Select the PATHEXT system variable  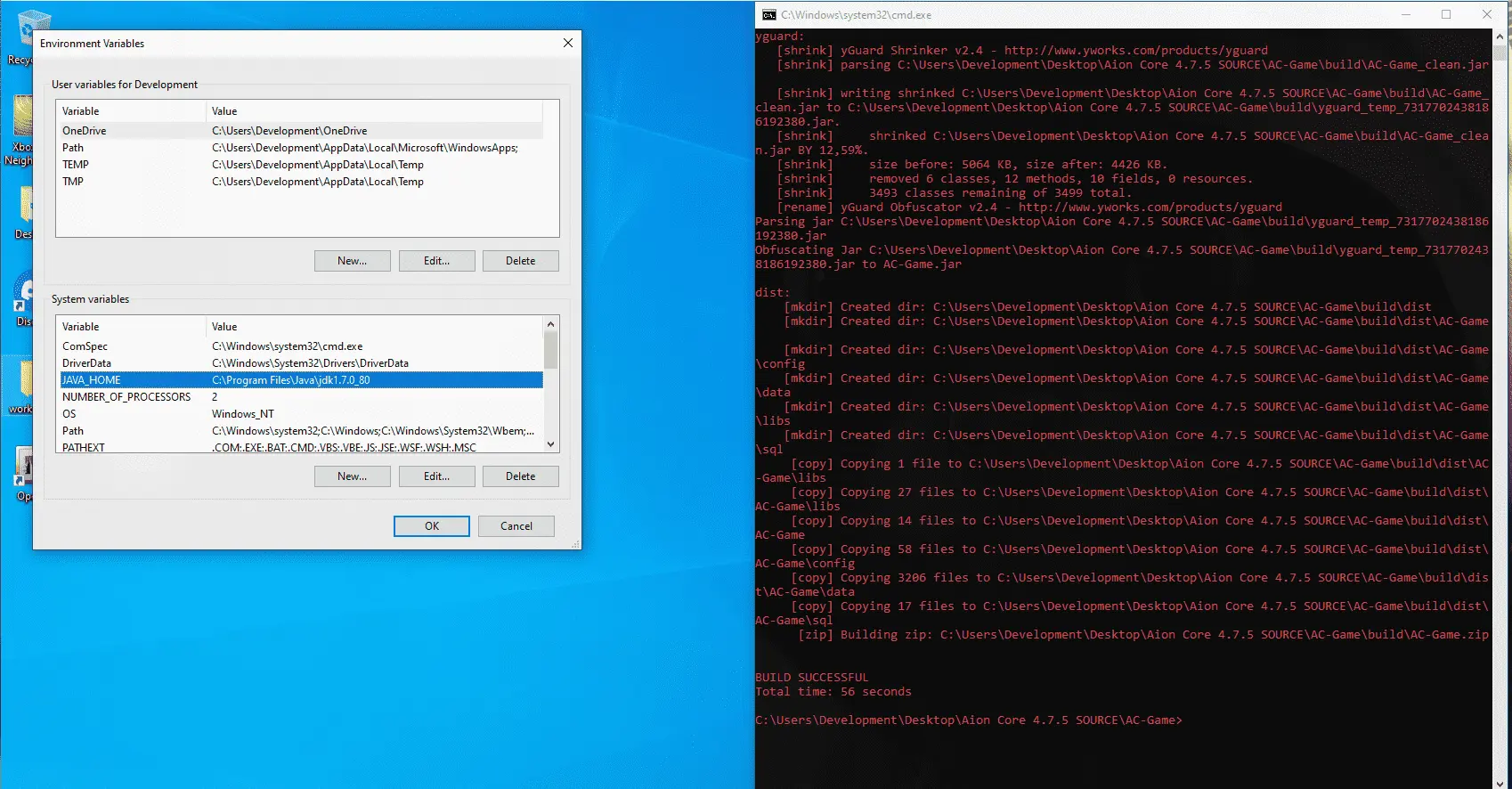[x=301, y=447]
